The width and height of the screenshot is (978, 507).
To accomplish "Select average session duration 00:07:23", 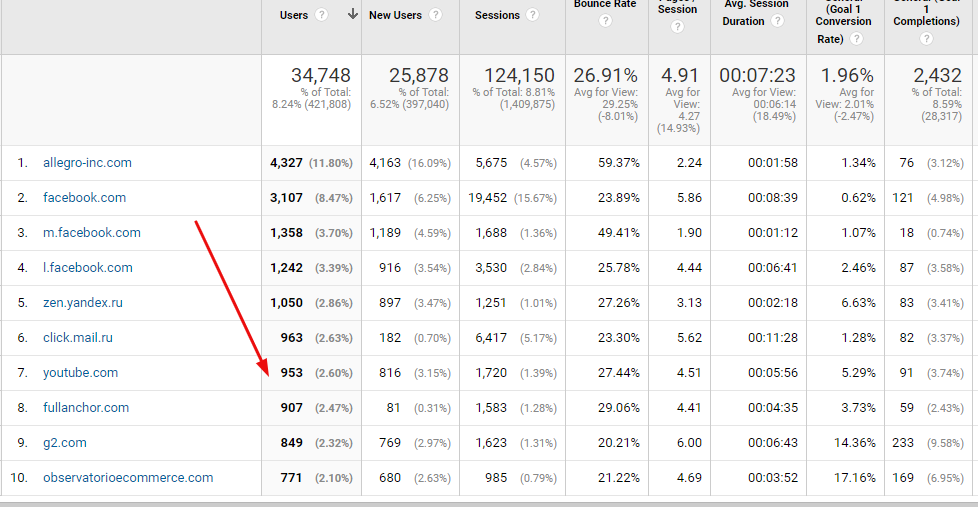I will pos(757,75).
